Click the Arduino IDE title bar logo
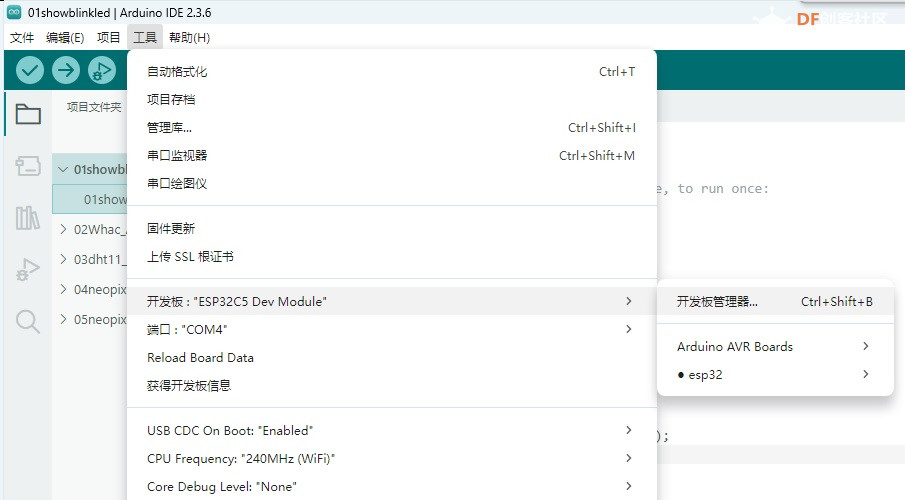This screenshot has height=500, width=905. [14, 12]
